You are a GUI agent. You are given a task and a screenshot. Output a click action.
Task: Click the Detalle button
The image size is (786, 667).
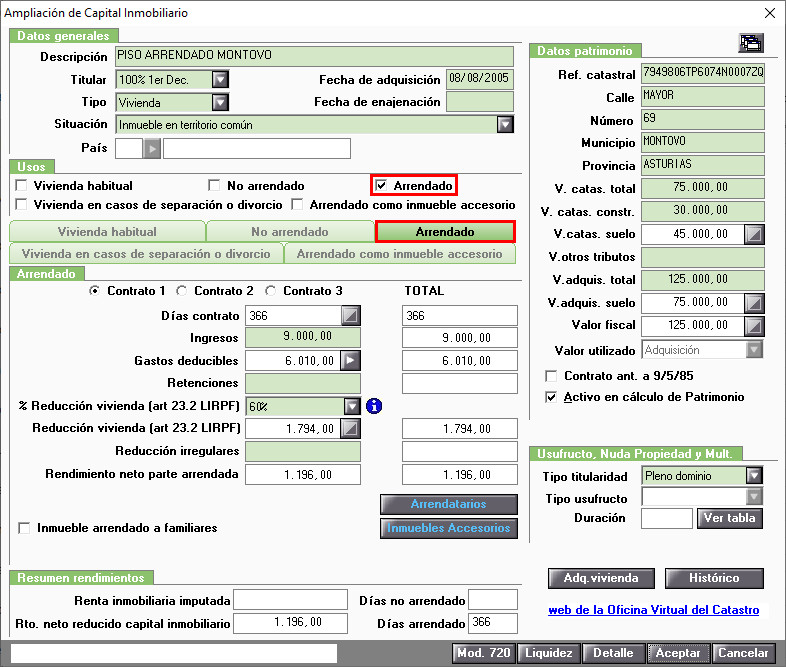pos(614,653)
